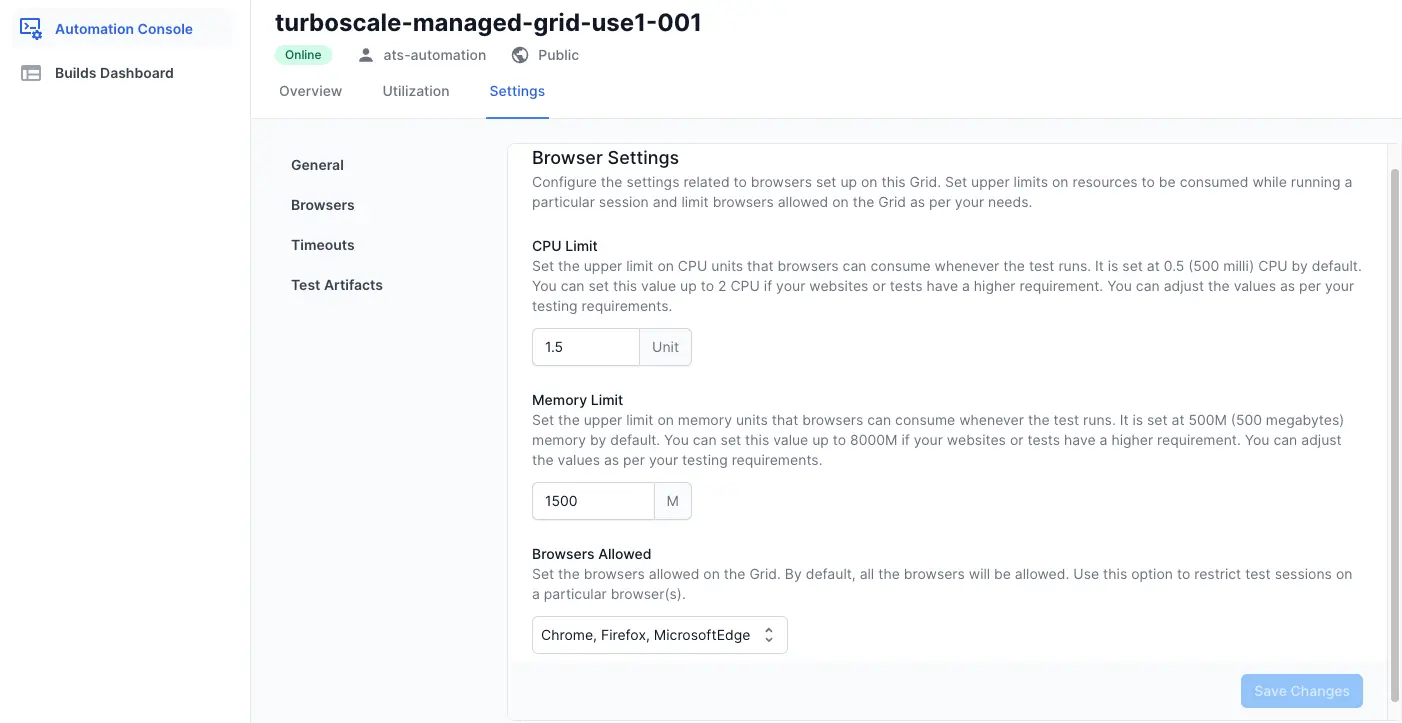Click the chevron on the browsers selector

coord(768,634)
